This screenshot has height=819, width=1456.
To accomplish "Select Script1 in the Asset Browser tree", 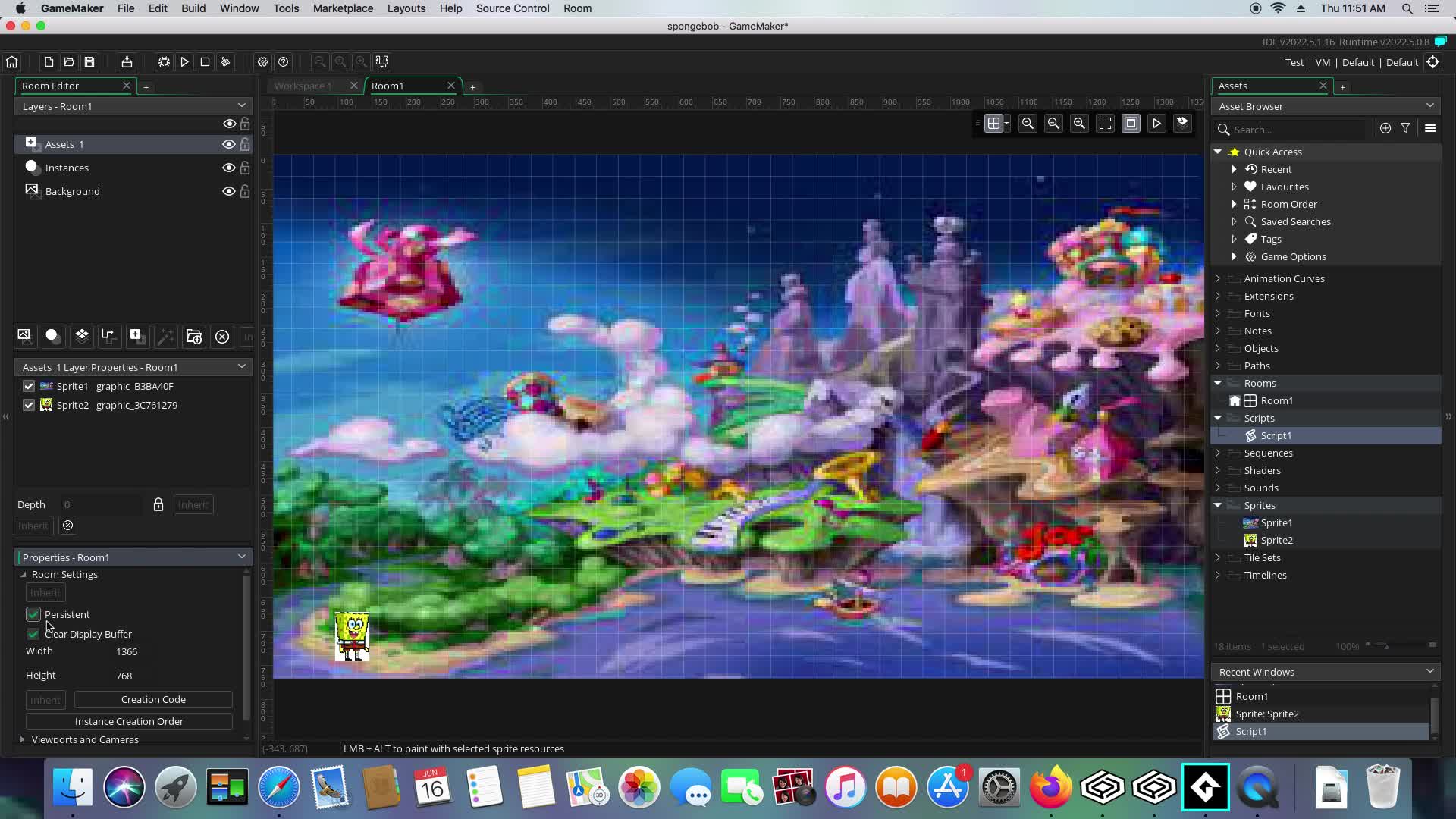I will (1276, 435).
